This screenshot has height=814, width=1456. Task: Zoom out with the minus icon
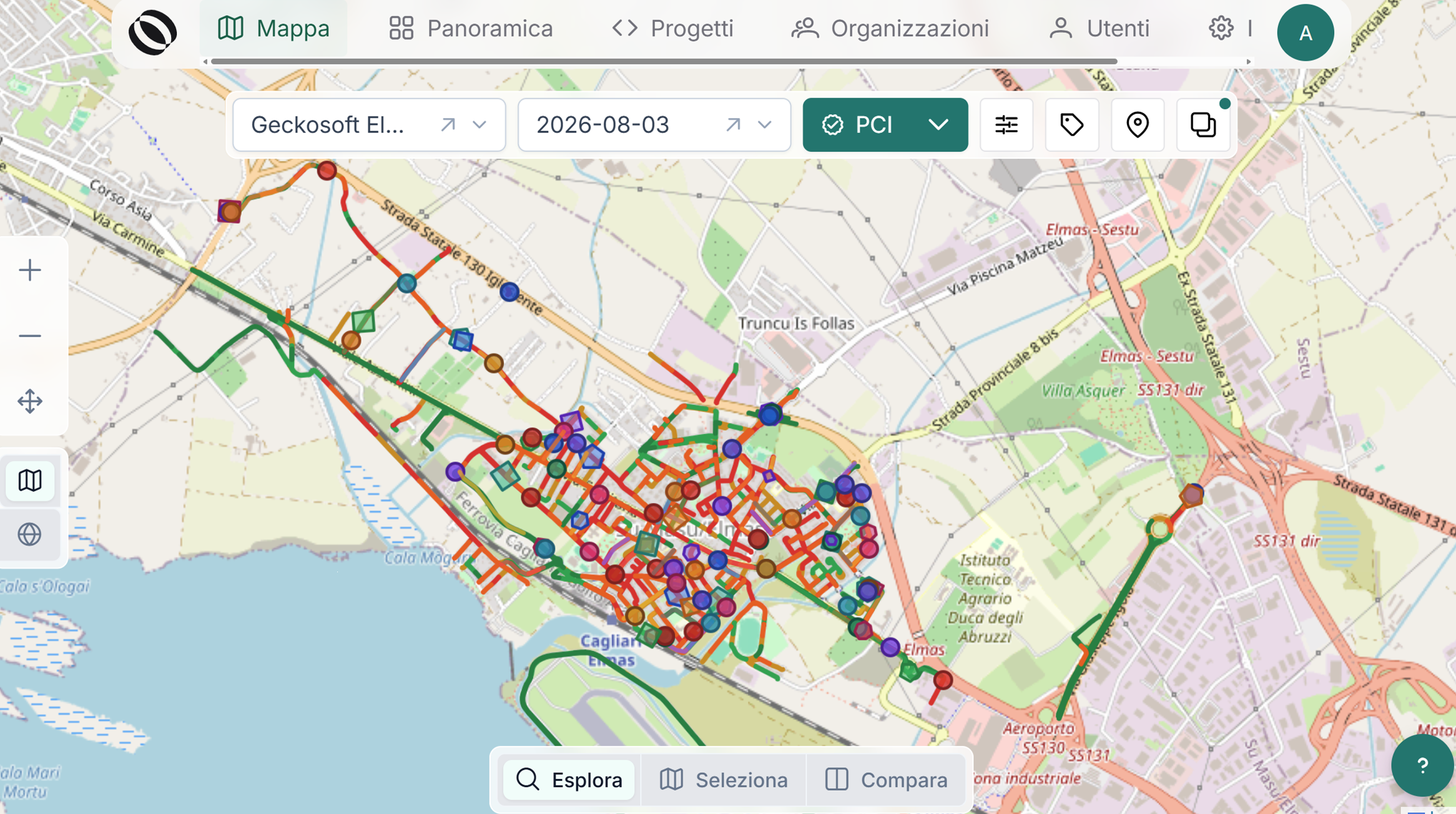[x=29, y=336]
